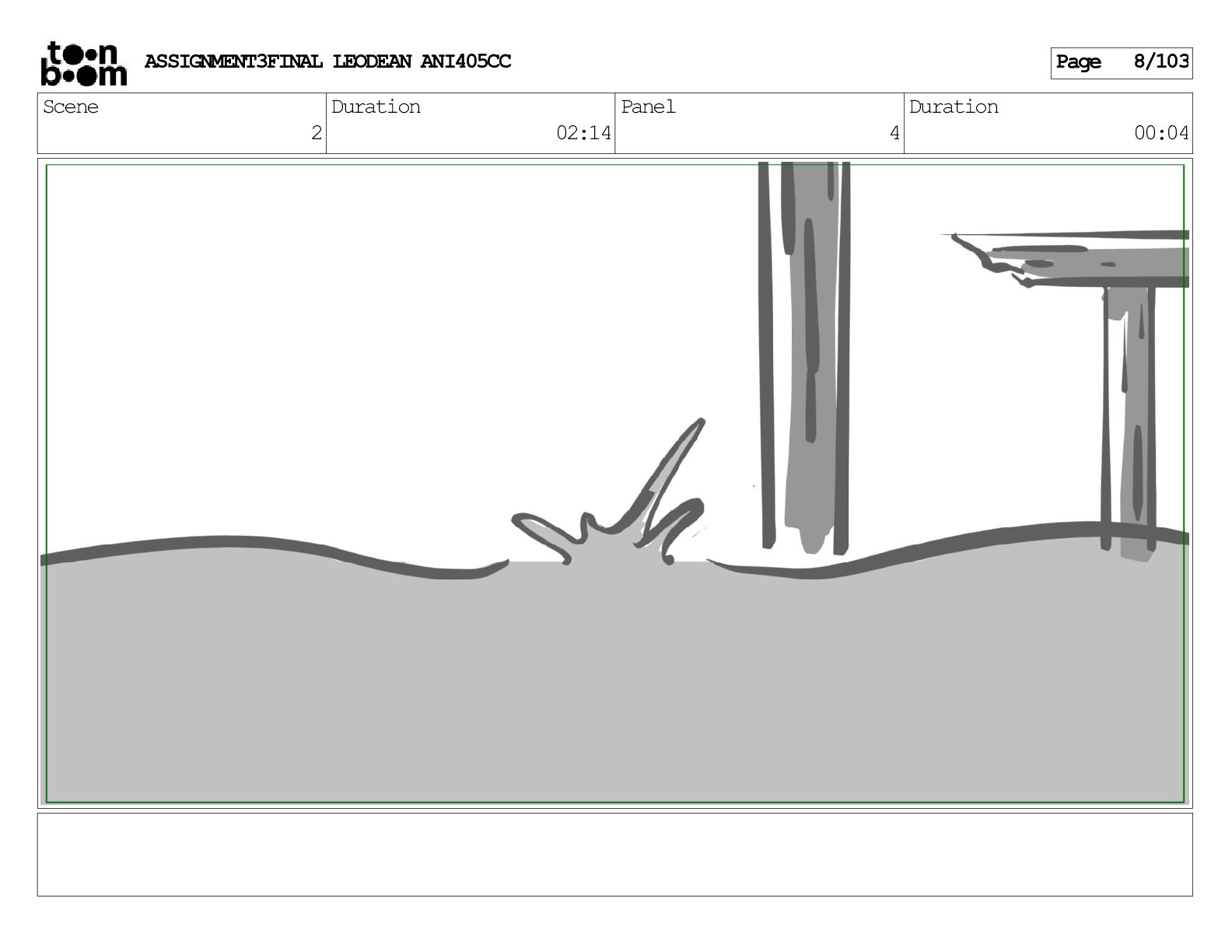This screenshot has width=1232, height=952.
Task: Click the empty notes box below the panel
Action: pos(614,854)
